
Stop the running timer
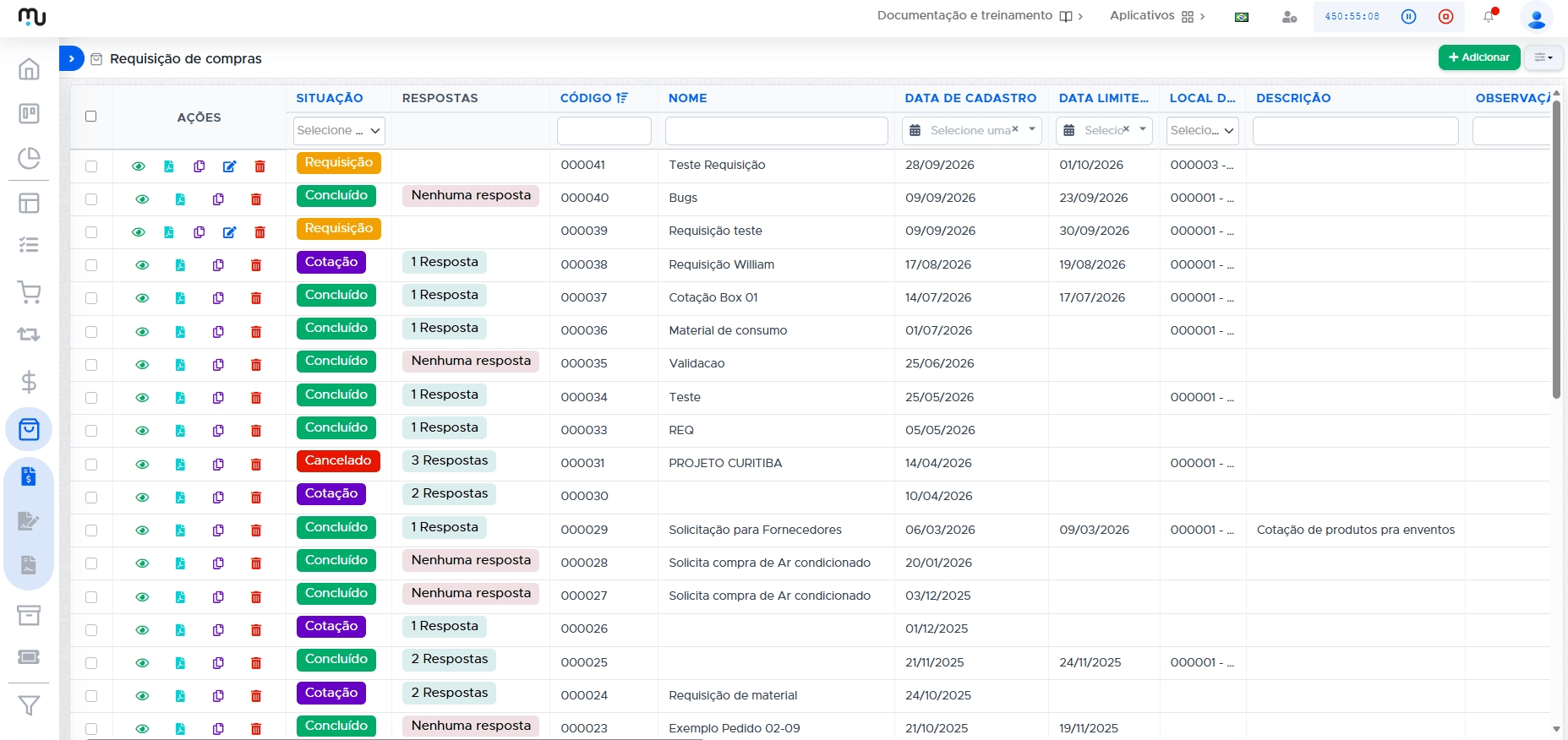coord(1446,16)
